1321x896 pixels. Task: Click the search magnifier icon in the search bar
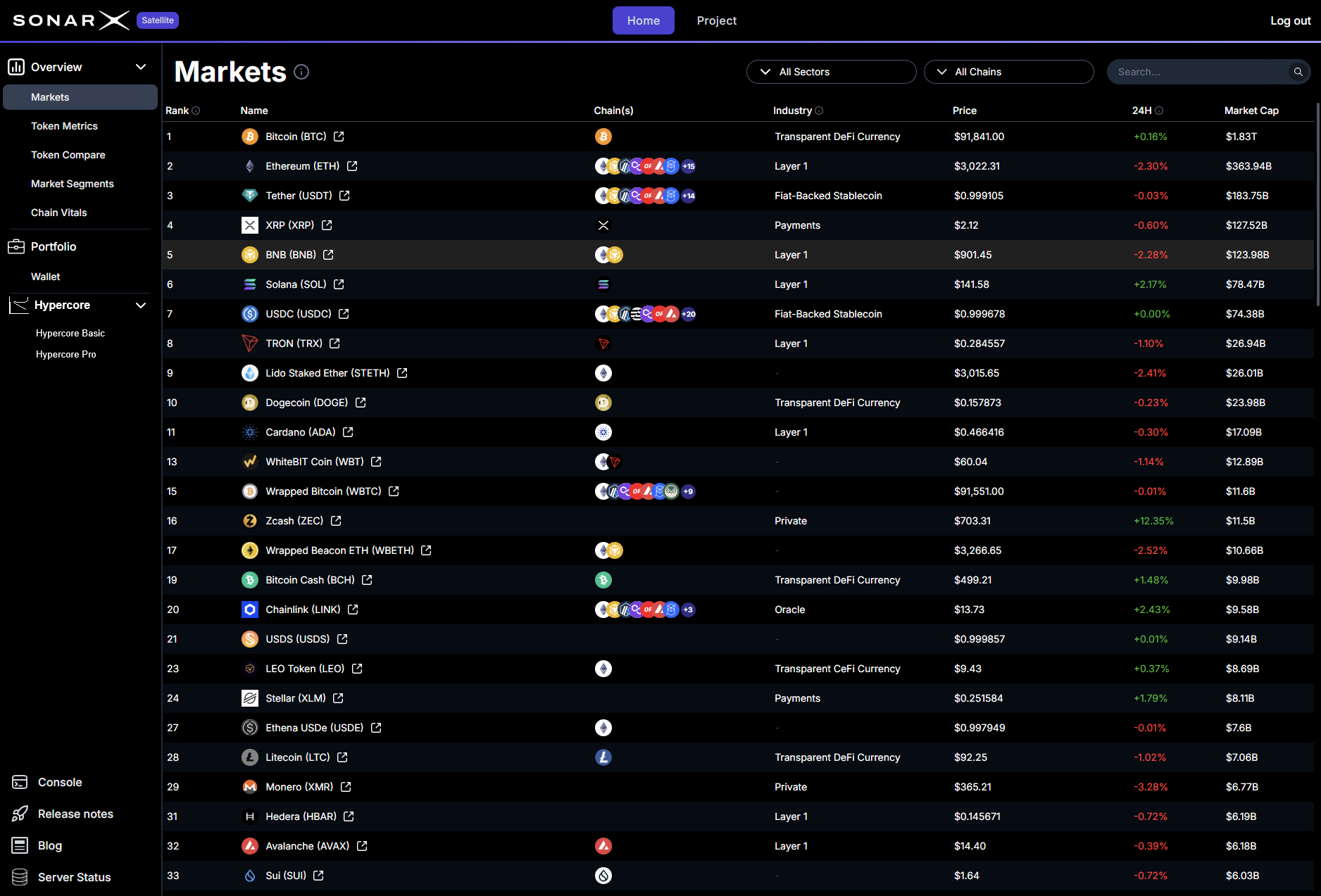[x=1298, y=72]
